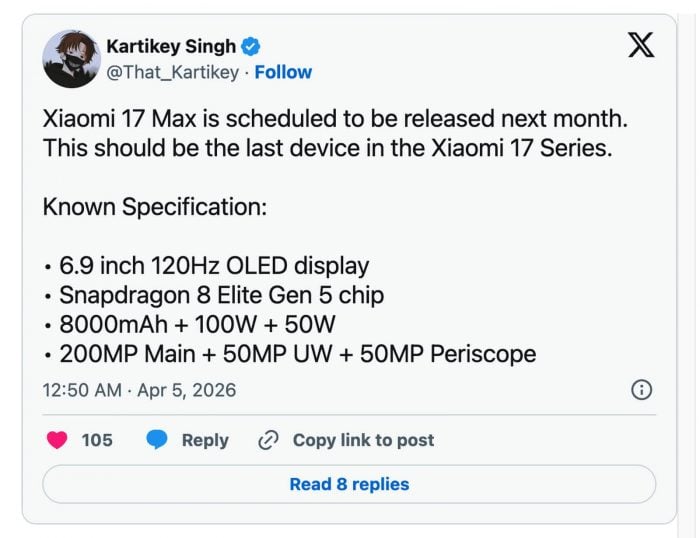Click the tweet's first sentence about Xiaomi 17 Max
The image size is (700, 538).
(335, 119)
